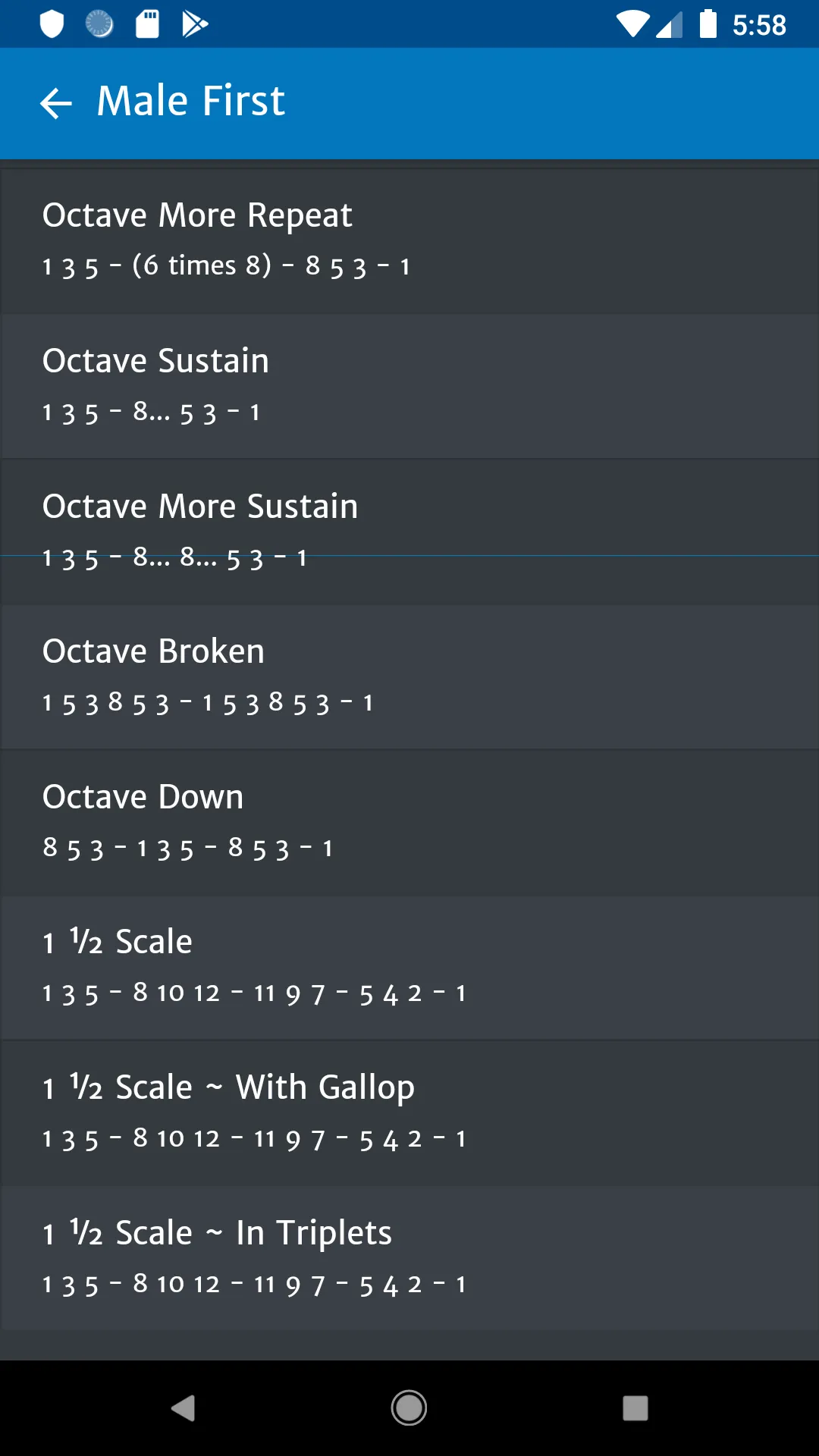Tap the Play Store status icon
Viewport: 819px width, 1456px height.
pos(195,24)
